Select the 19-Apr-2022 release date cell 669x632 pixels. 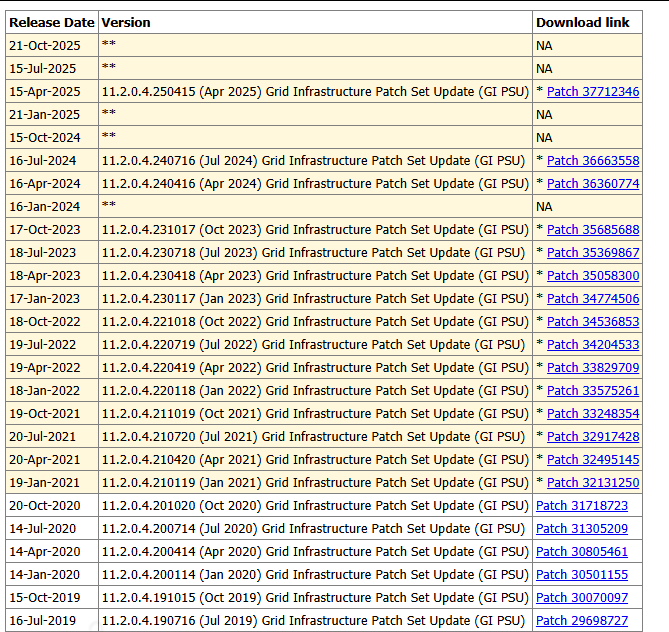point(52,368)
